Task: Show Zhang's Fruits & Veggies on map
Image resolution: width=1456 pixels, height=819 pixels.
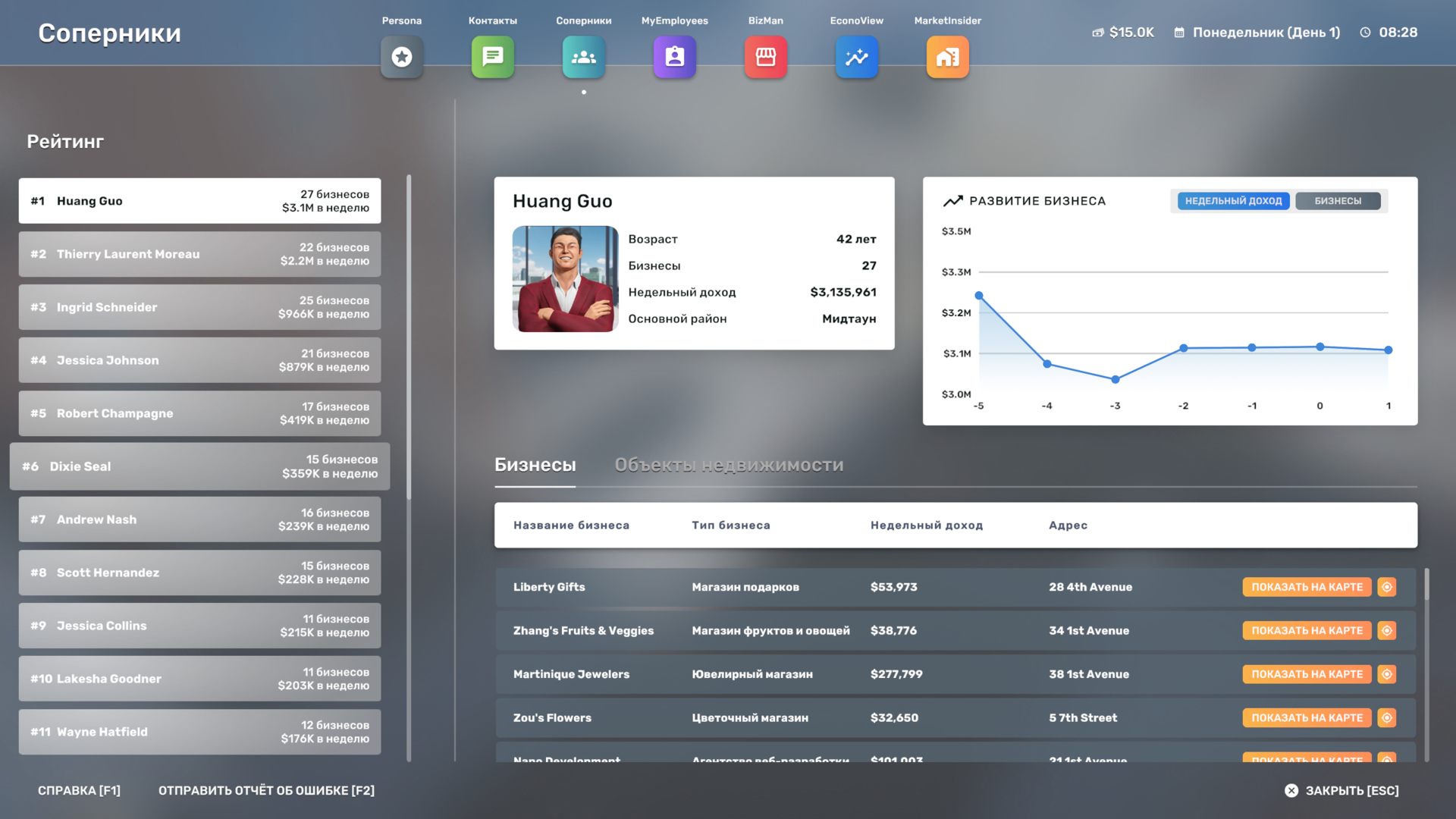Action: coord(1307,631)
